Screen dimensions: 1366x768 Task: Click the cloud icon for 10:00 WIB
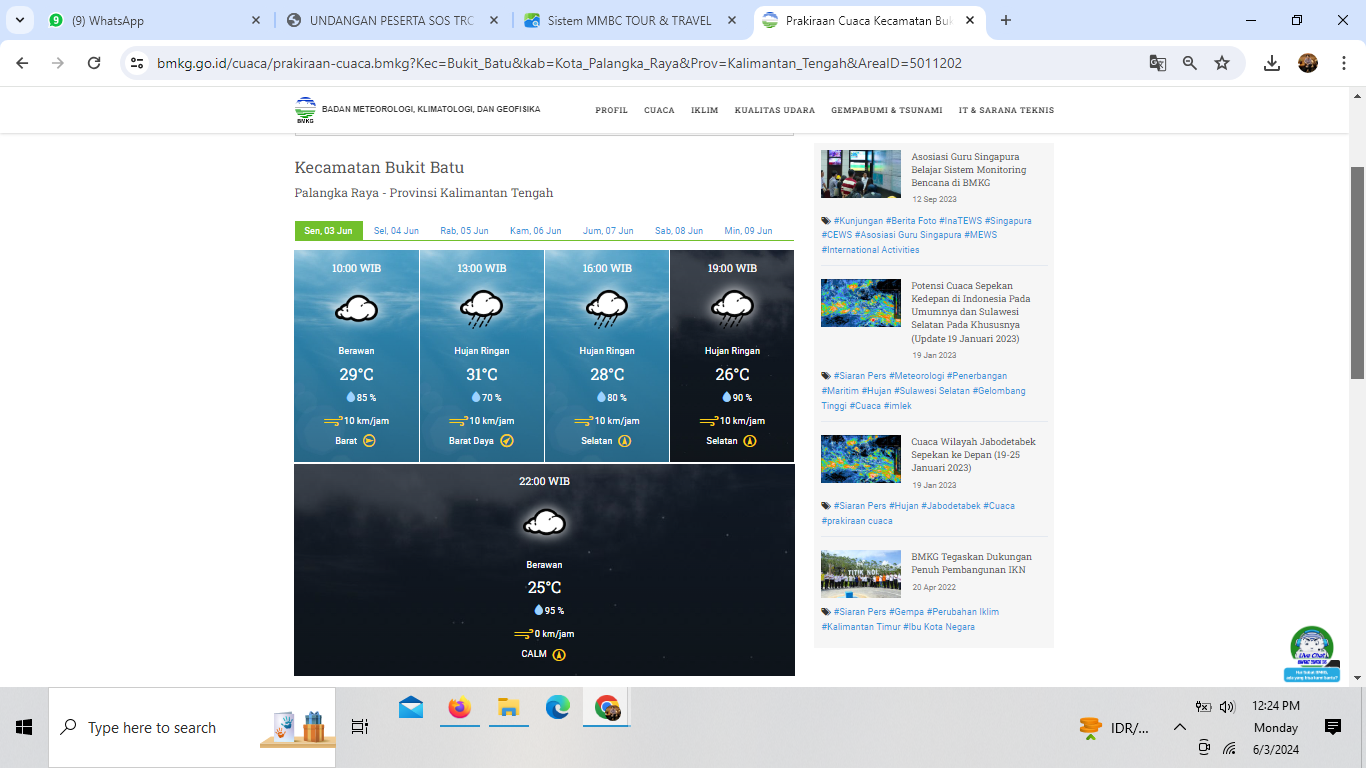pos(356,308)
